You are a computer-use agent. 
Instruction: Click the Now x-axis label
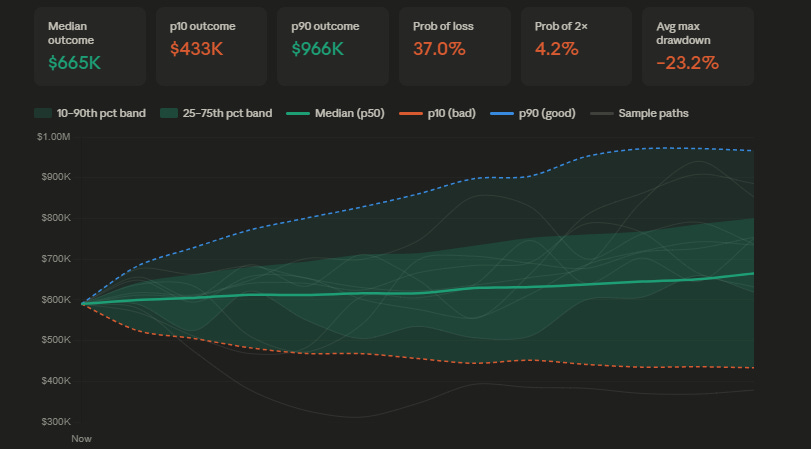81,439
